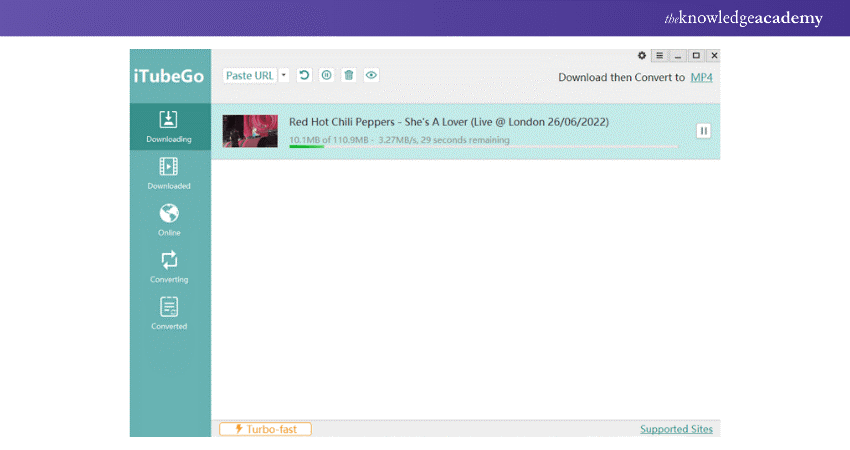850x450 pixels.
Task: Click the Red Hot Chili Peppers video thumbnail
Action: 250,131
